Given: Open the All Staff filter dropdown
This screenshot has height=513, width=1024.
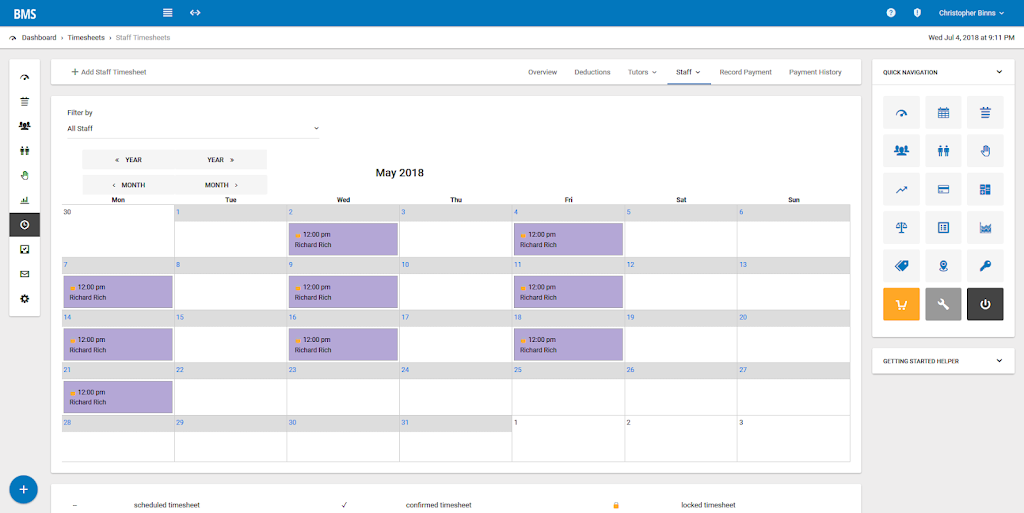Looking at the screenshot, I should coord(193,129).
